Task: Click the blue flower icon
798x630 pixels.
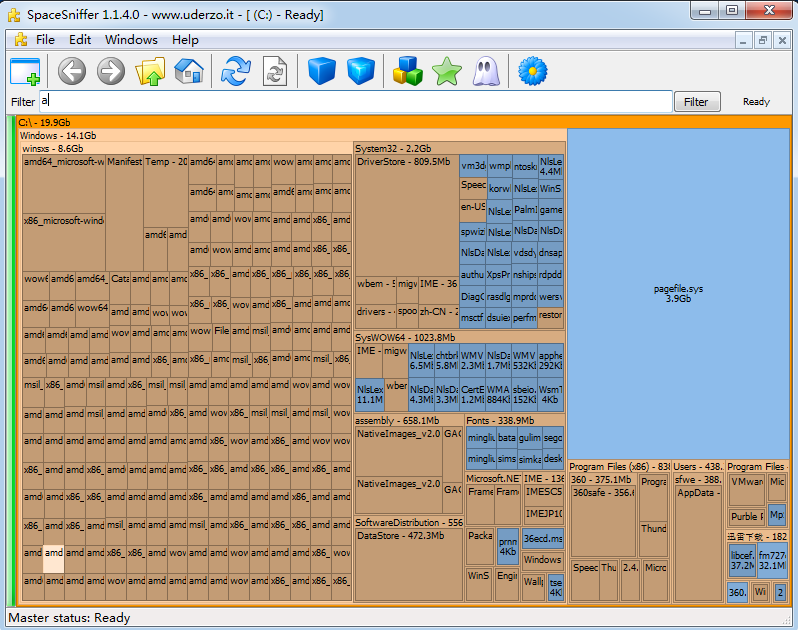Action: (533, 71)
